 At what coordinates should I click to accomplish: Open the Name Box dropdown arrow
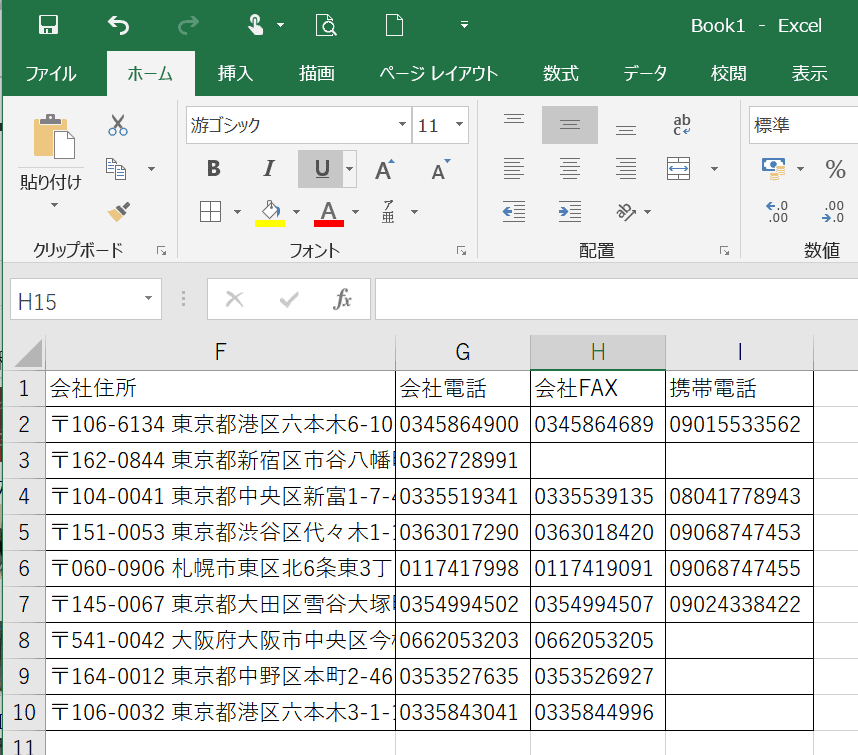(x=148, y=299)
